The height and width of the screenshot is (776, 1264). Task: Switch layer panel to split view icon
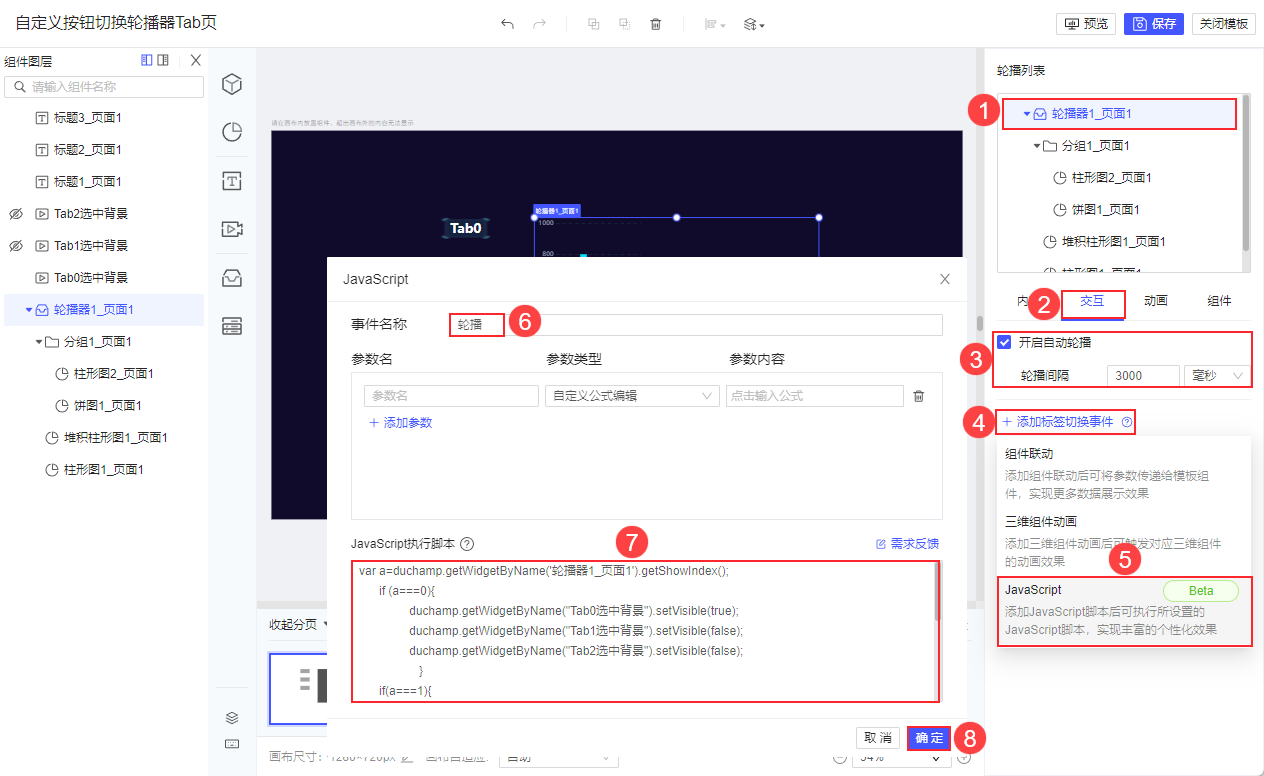[163, 61]
